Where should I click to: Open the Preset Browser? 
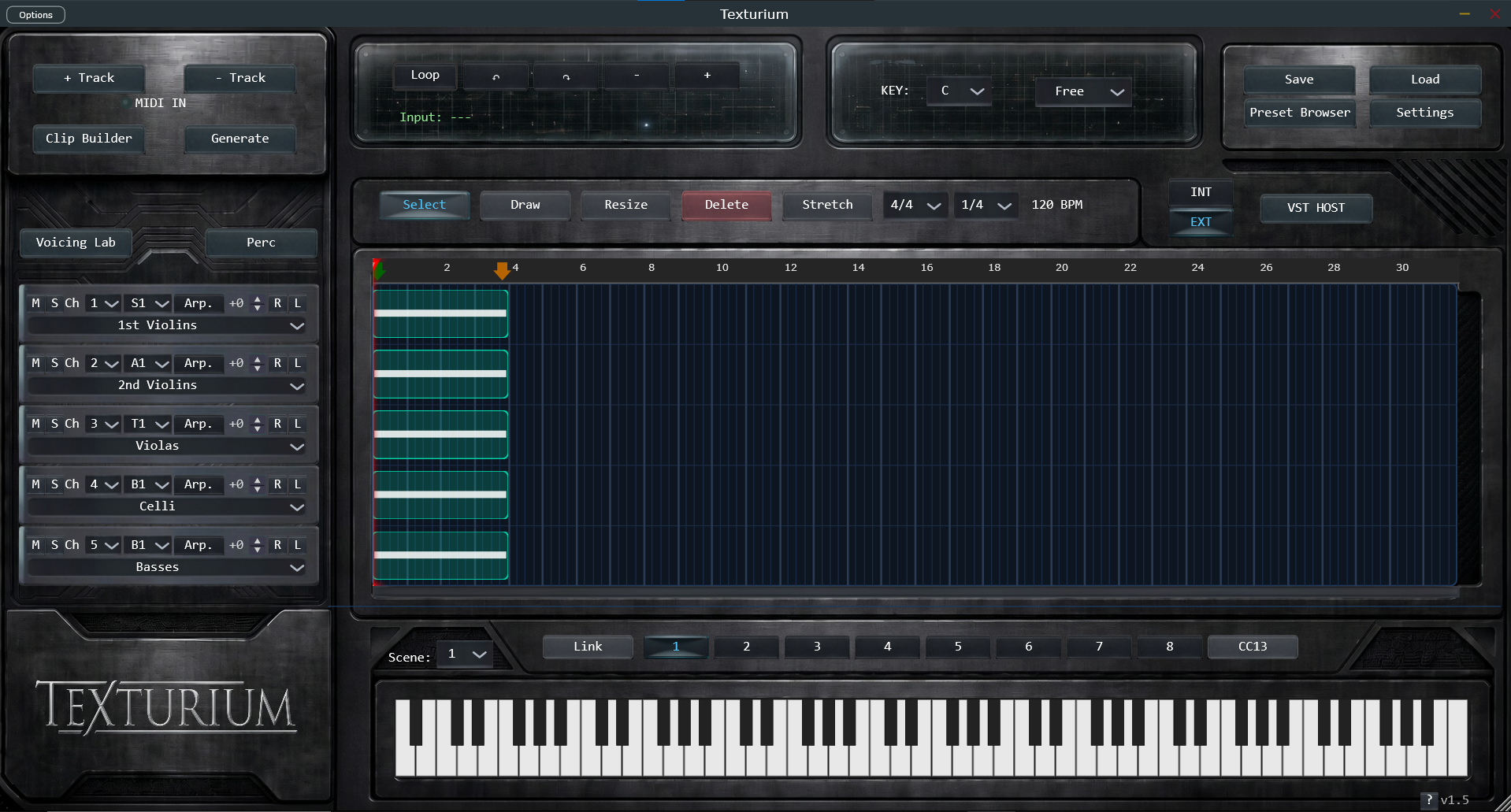pos(1300,113)
